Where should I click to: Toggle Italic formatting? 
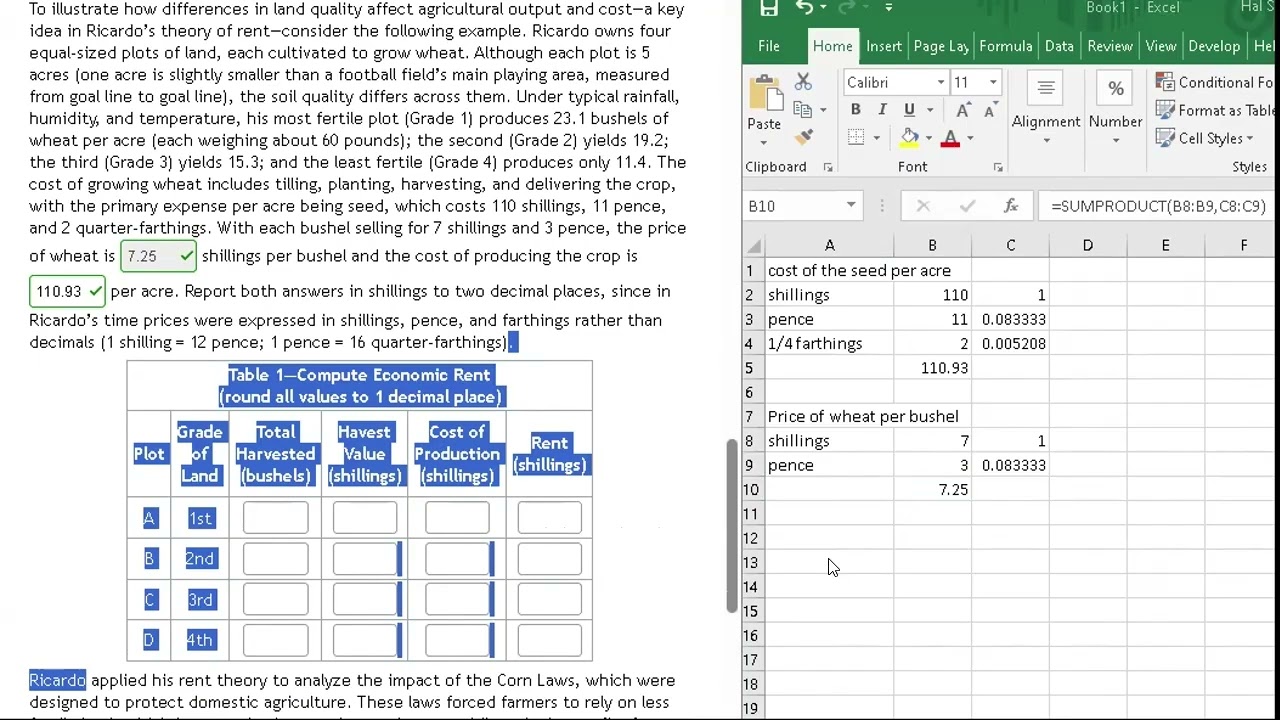click(x=882, y=110)
